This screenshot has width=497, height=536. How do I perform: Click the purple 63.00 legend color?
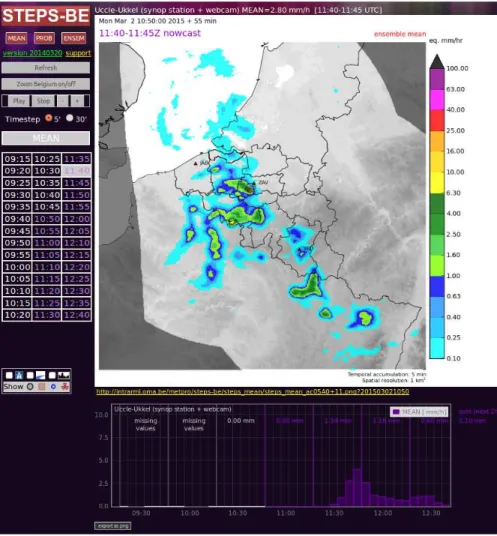click(437, 79)
